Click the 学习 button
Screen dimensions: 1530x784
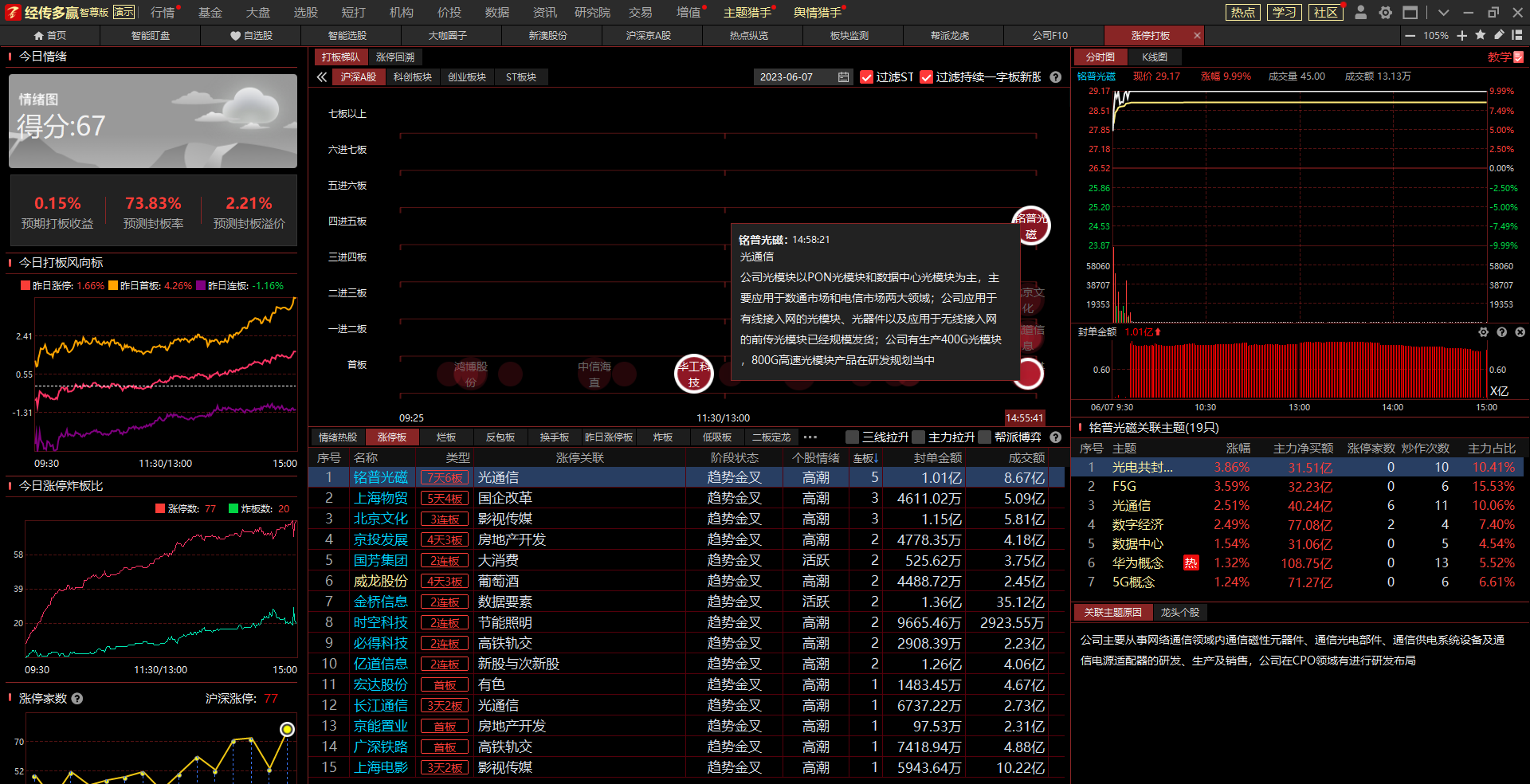pos(1284,12)
